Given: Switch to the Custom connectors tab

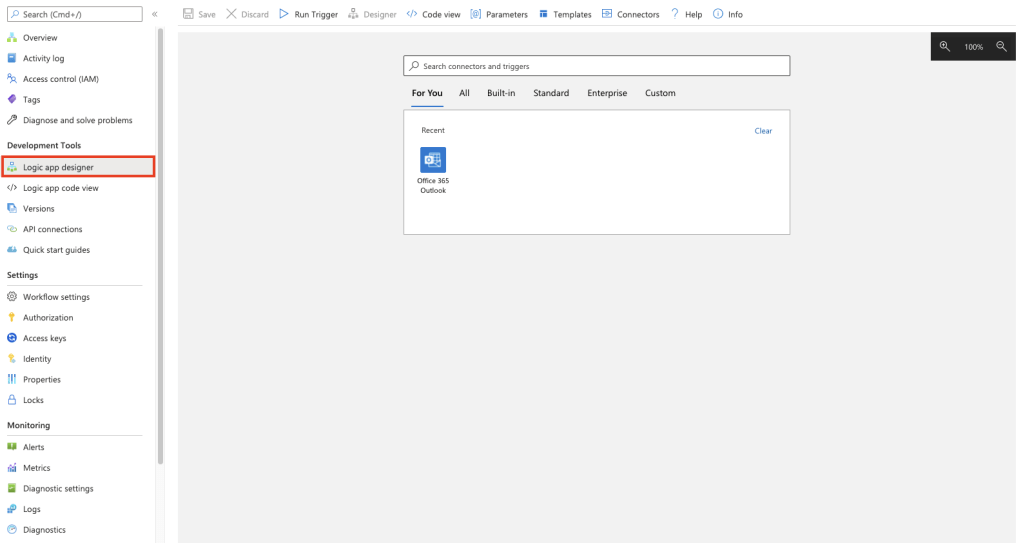Looking at the screenshot, I should coord(660,93).
